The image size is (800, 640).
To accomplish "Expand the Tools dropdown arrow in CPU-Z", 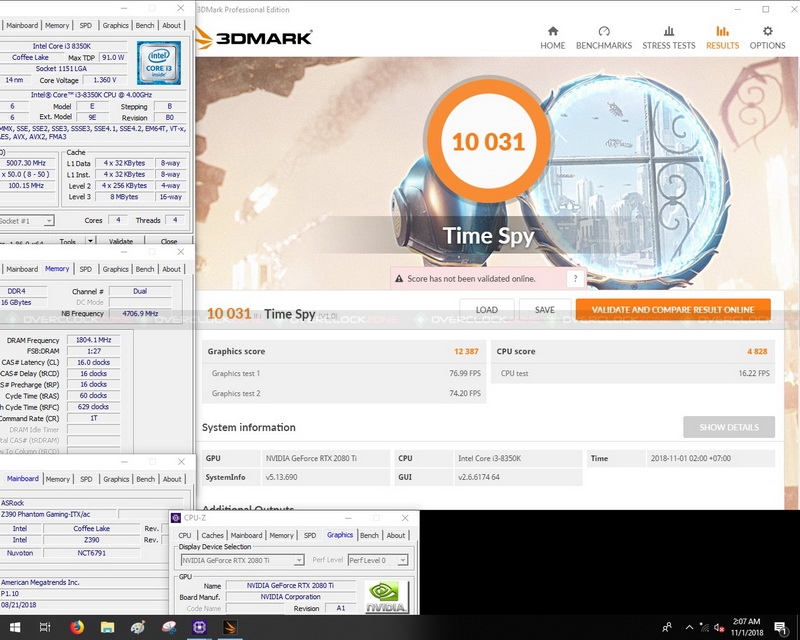I will (90, 241).
